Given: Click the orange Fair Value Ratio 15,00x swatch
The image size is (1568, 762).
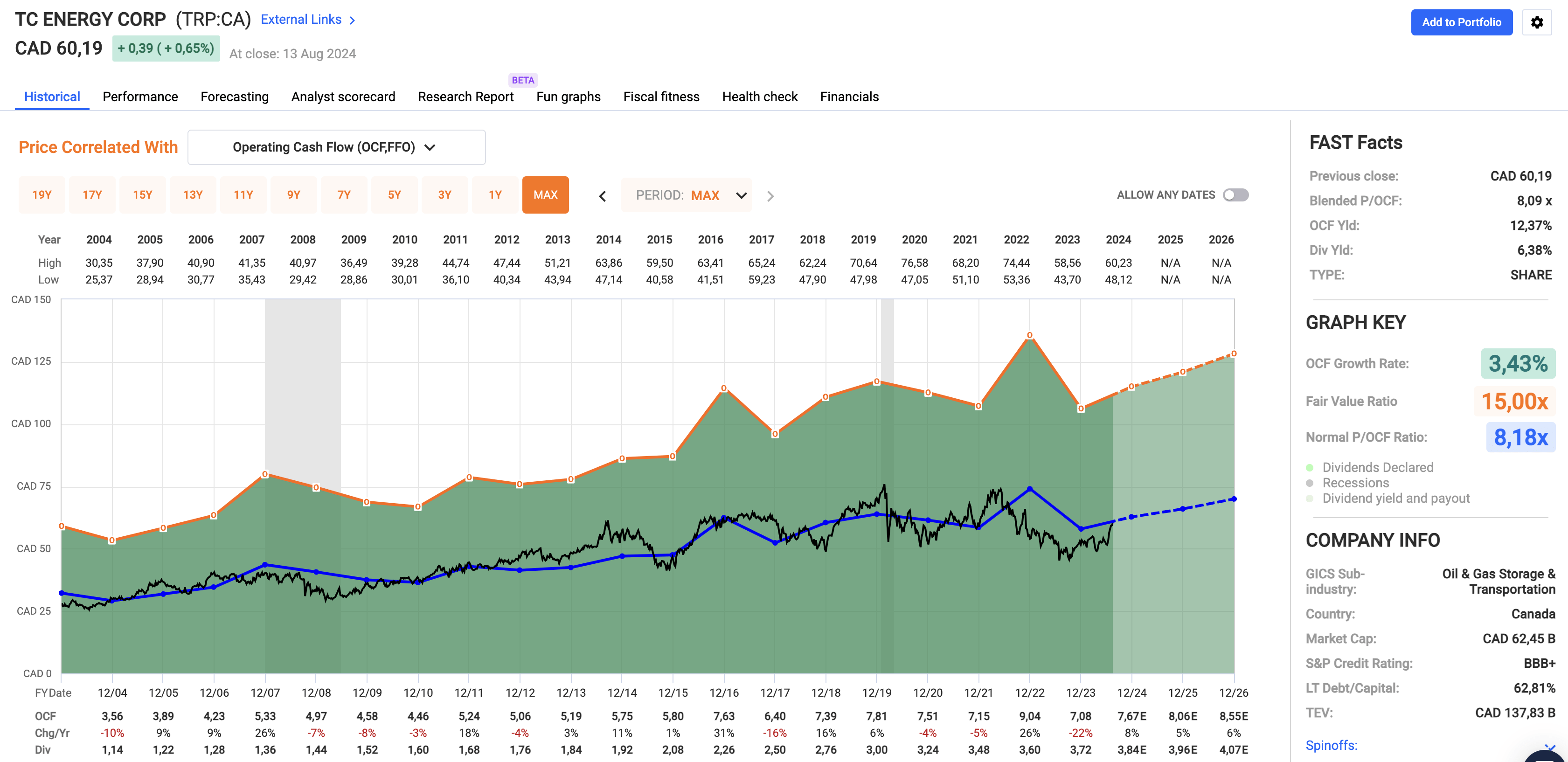Looking at the screenshot, I should pos(1514,401).
